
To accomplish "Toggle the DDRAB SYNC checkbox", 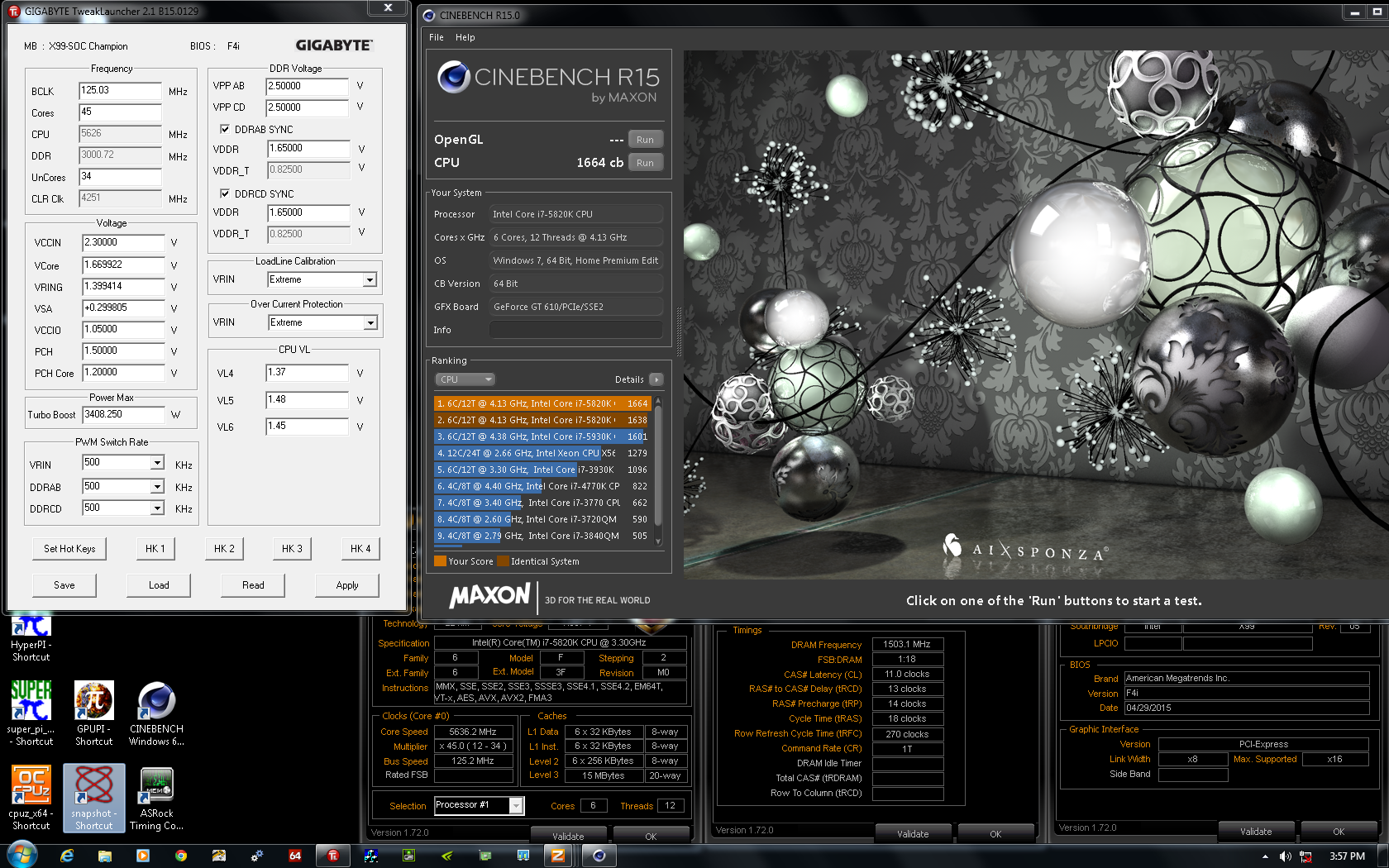I will point(225,129).
